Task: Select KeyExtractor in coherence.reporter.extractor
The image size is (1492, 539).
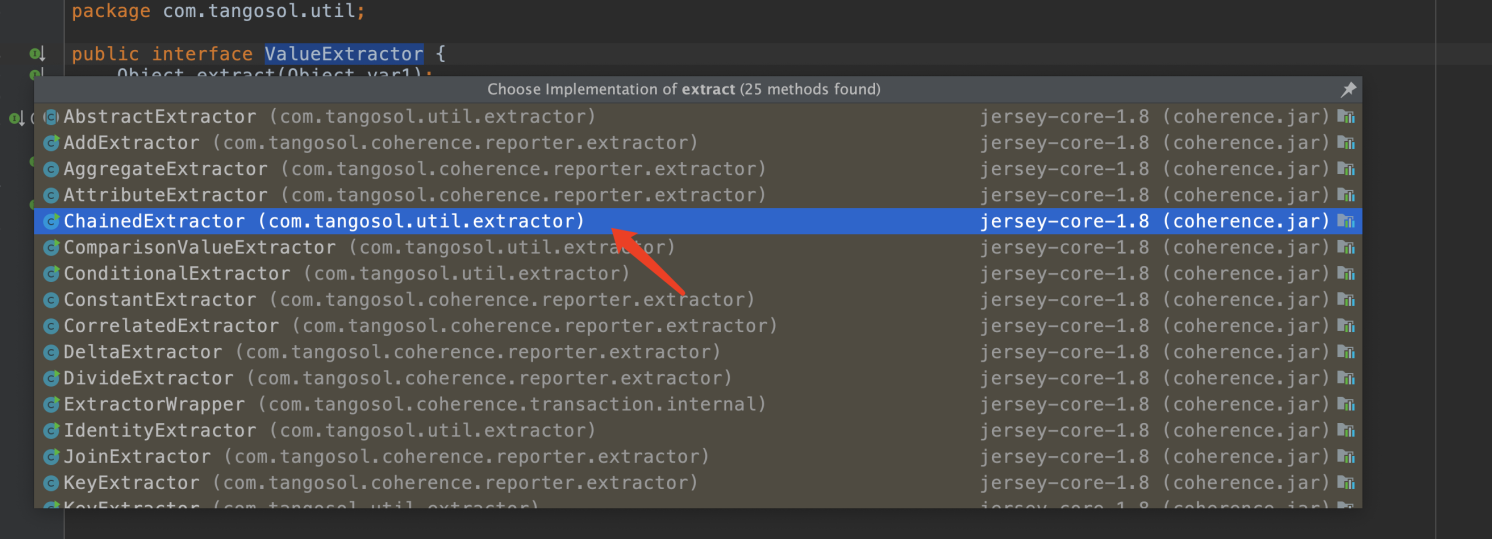Action: click(698, 482)
